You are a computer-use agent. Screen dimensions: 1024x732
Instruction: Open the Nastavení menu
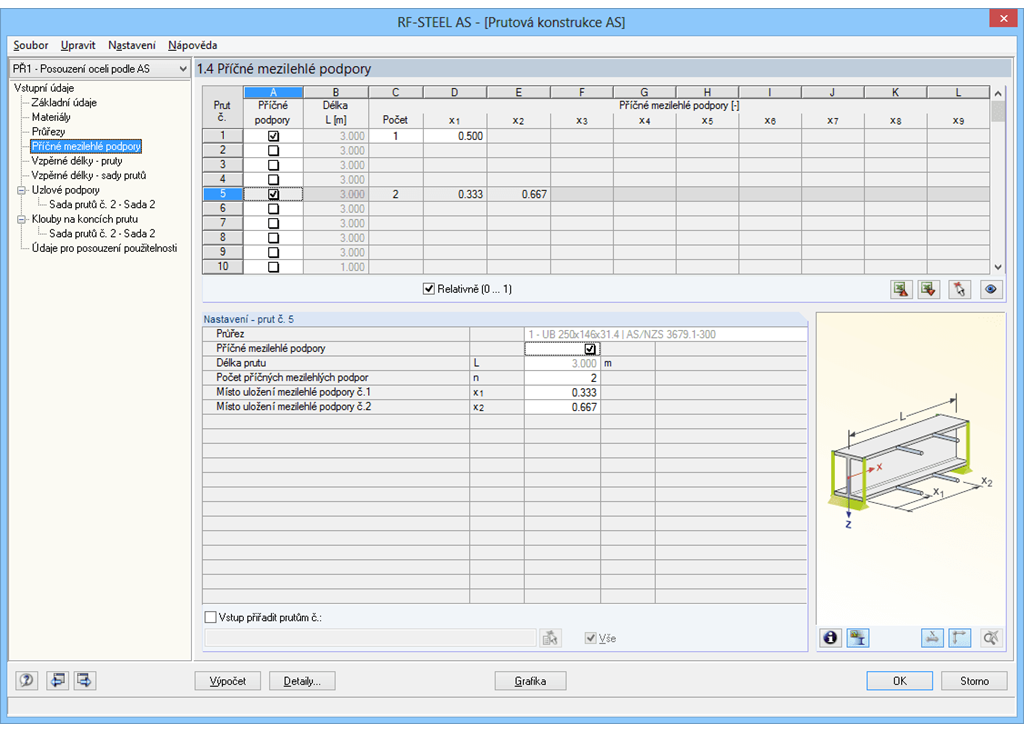coord(132,45)
